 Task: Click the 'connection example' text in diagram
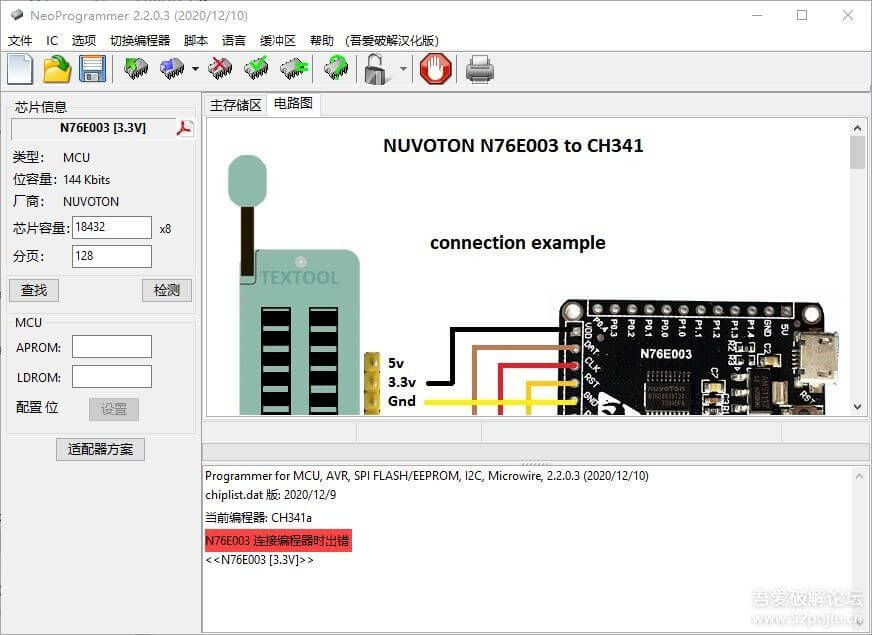click(518, 243)
